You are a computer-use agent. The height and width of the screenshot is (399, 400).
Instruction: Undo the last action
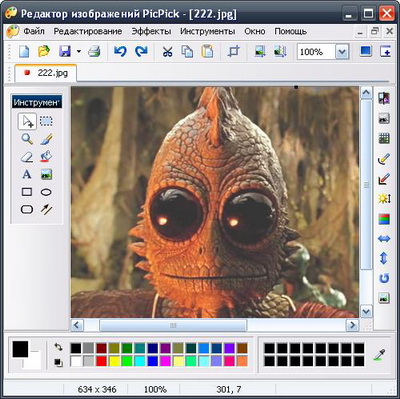[120, 52]
